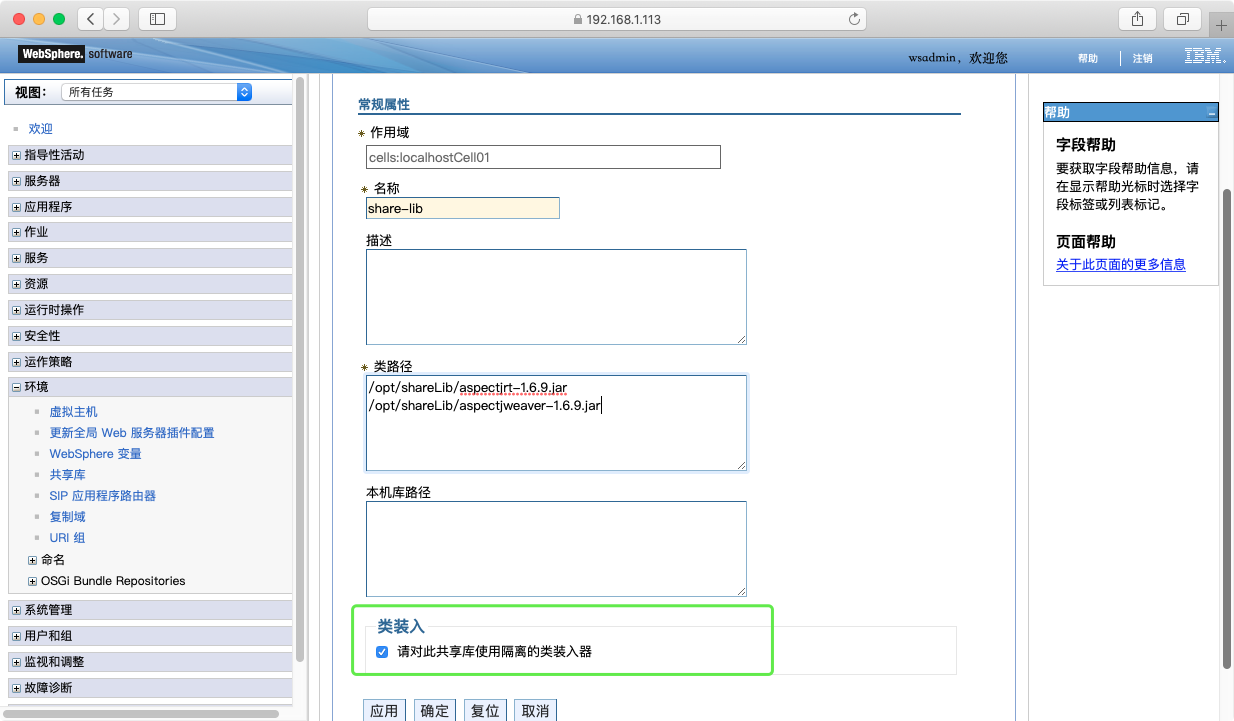The width and height of the screenshot is (1234, 721).
Task: Click the navigation pane vertical scrollbar
Action: click(299, 370)
